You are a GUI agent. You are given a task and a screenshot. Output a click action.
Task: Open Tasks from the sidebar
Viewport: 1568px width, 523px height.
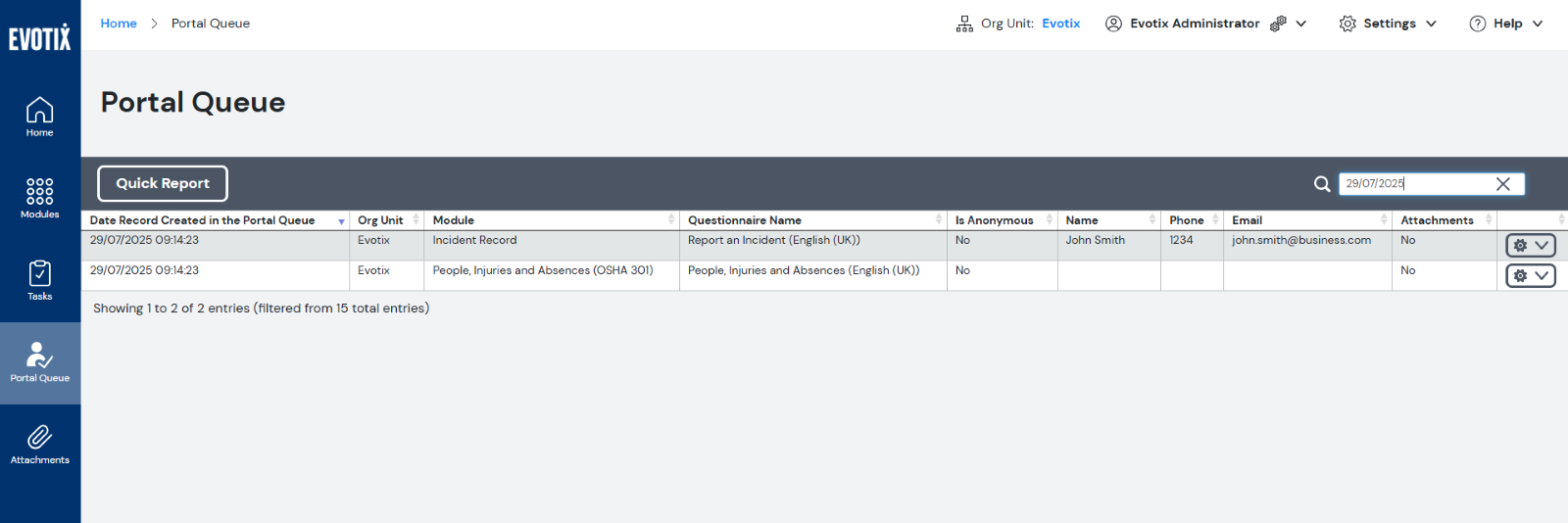tap(40, 280)
